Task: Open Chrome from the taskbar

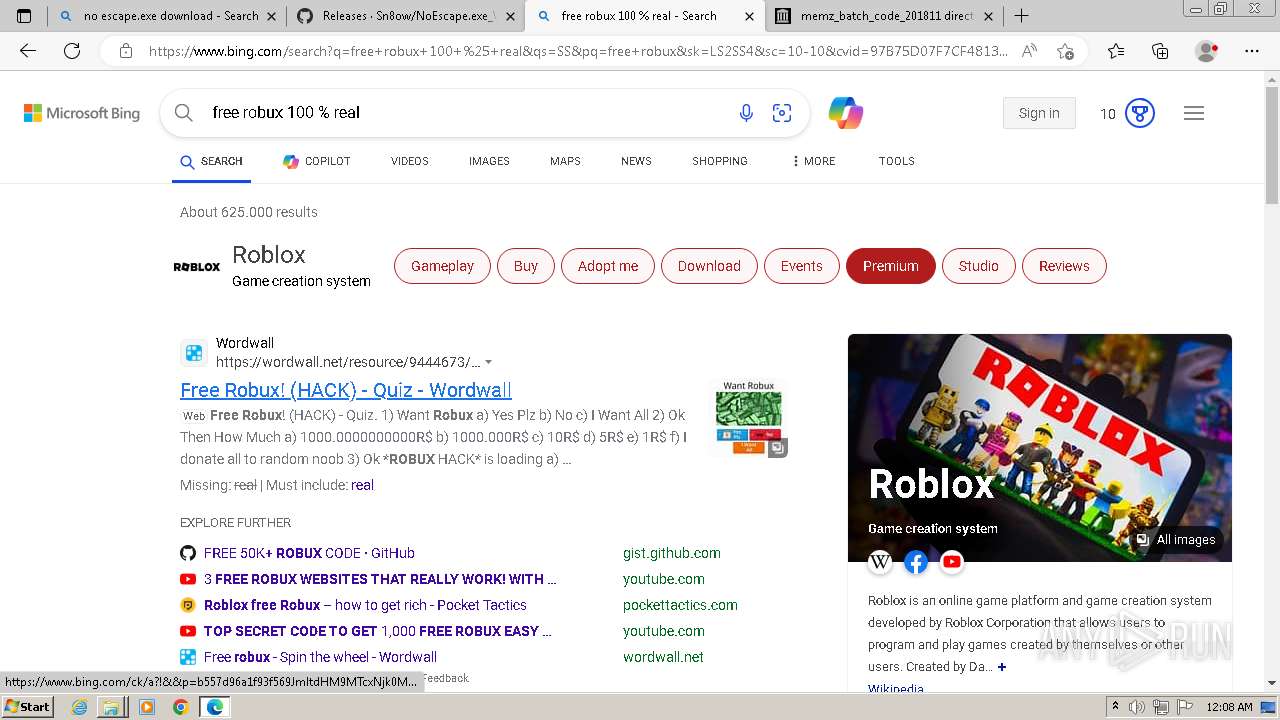Action: (x=180, y=707)
